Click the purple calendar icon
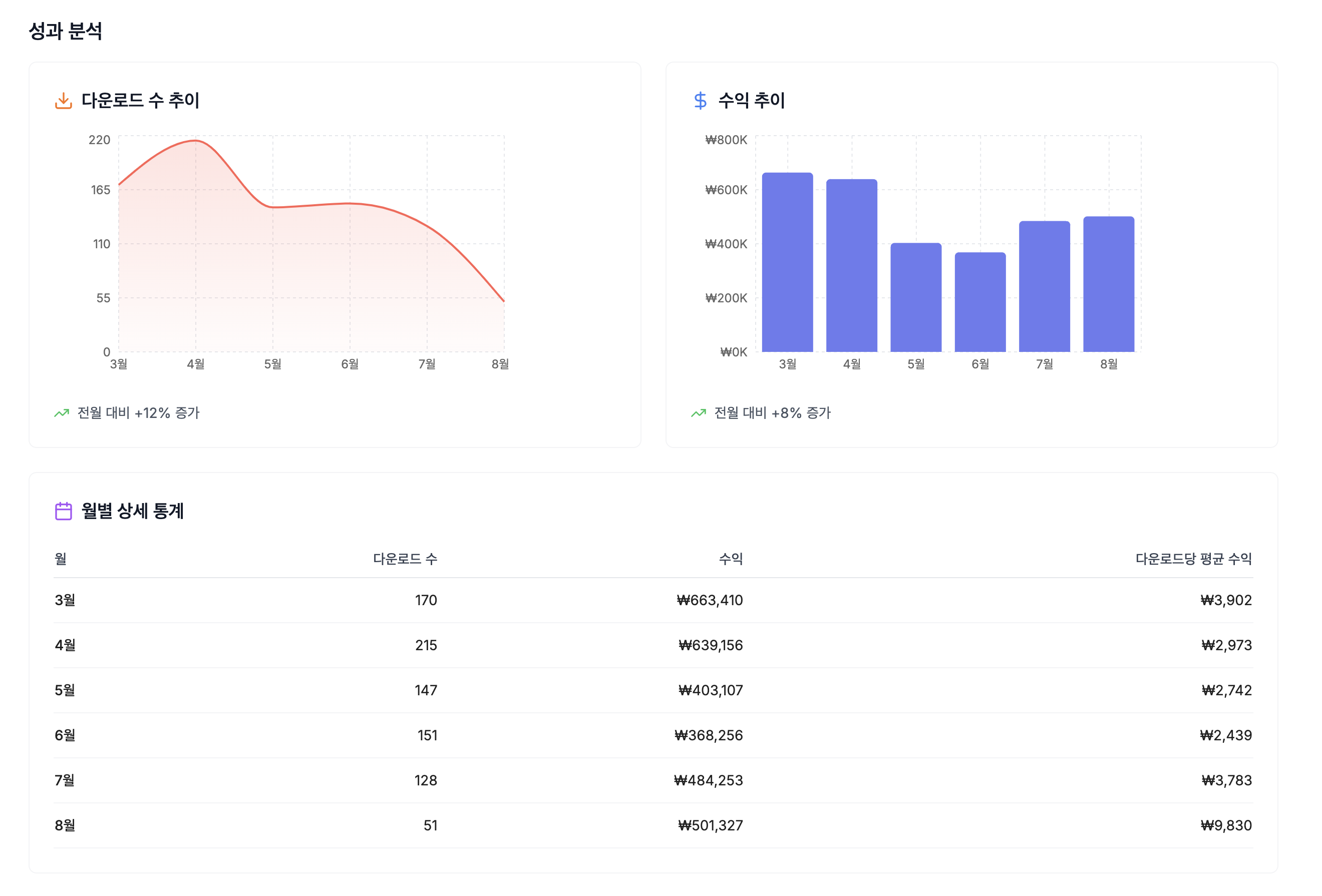Viewport: 1322px width, 896px height. [x=63, y=511]
